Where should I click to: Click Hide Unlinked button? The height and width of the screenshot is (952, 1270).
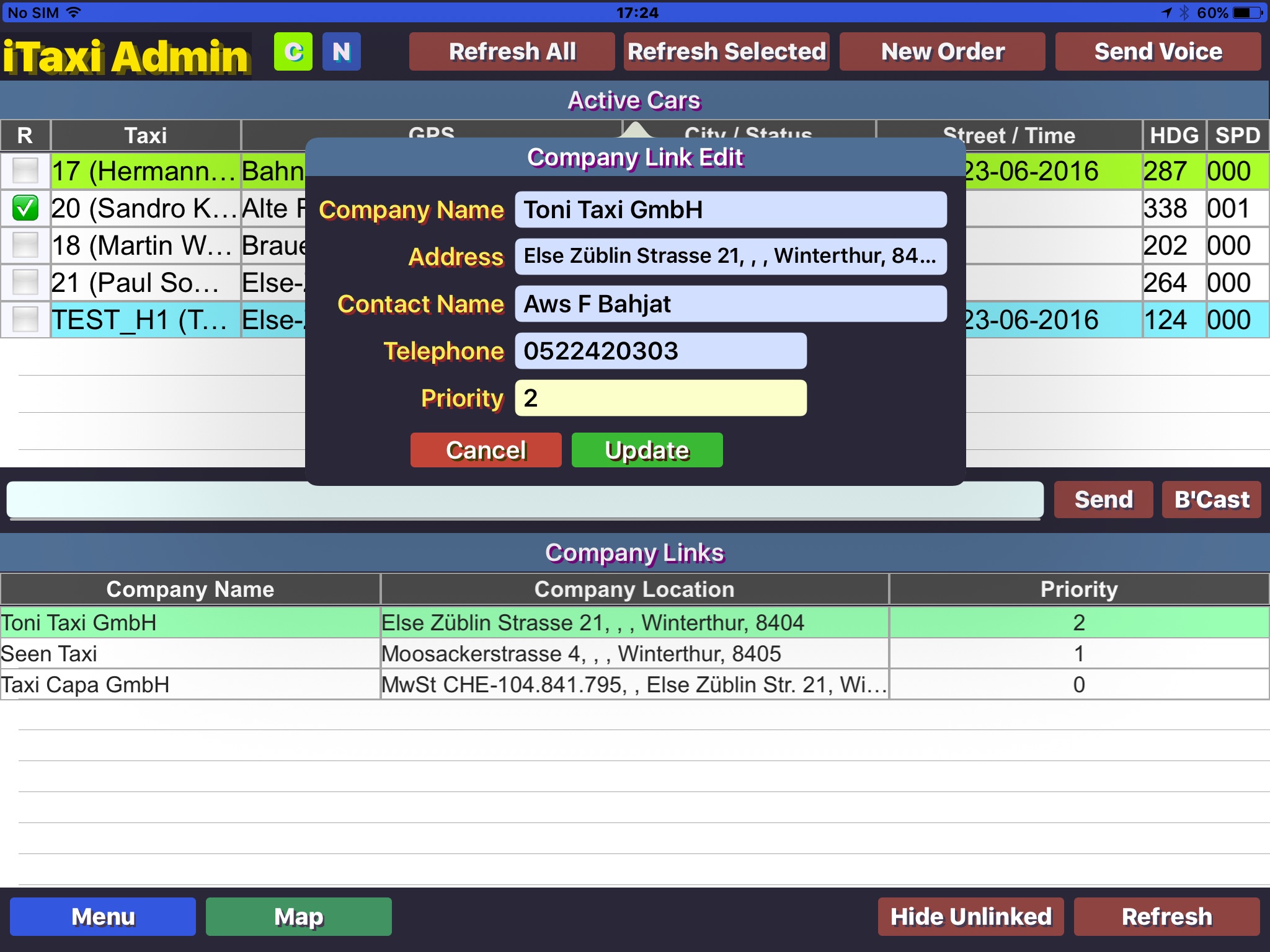tap(971, 917)
